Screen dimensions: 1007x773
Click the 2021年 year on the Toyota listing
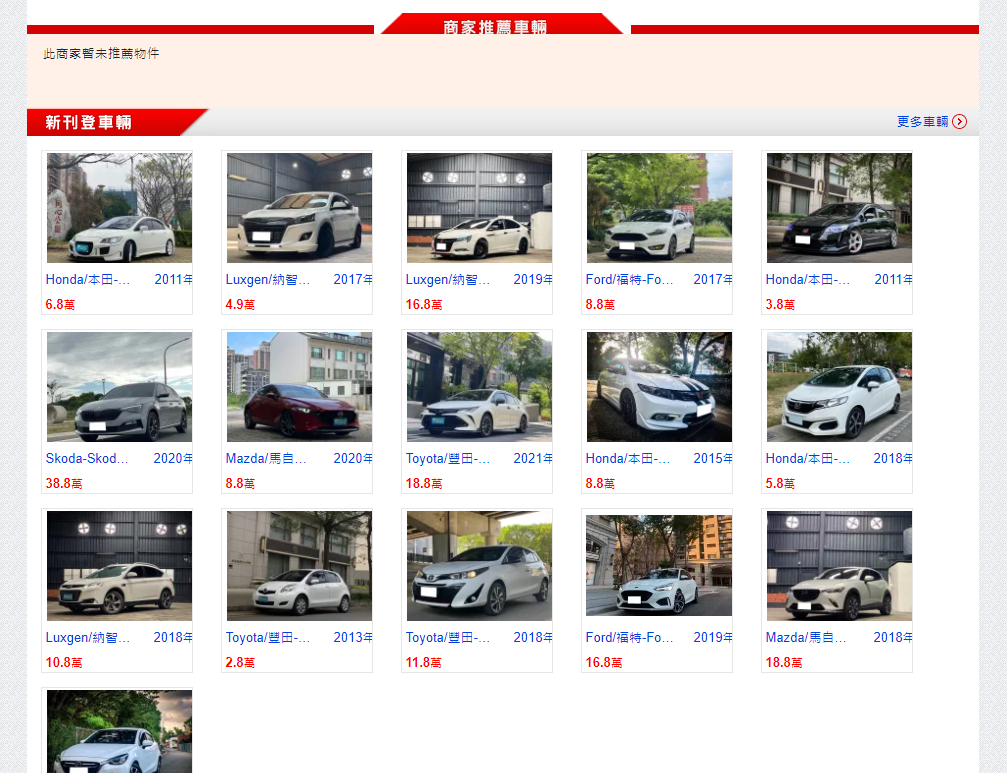[533, 459]
